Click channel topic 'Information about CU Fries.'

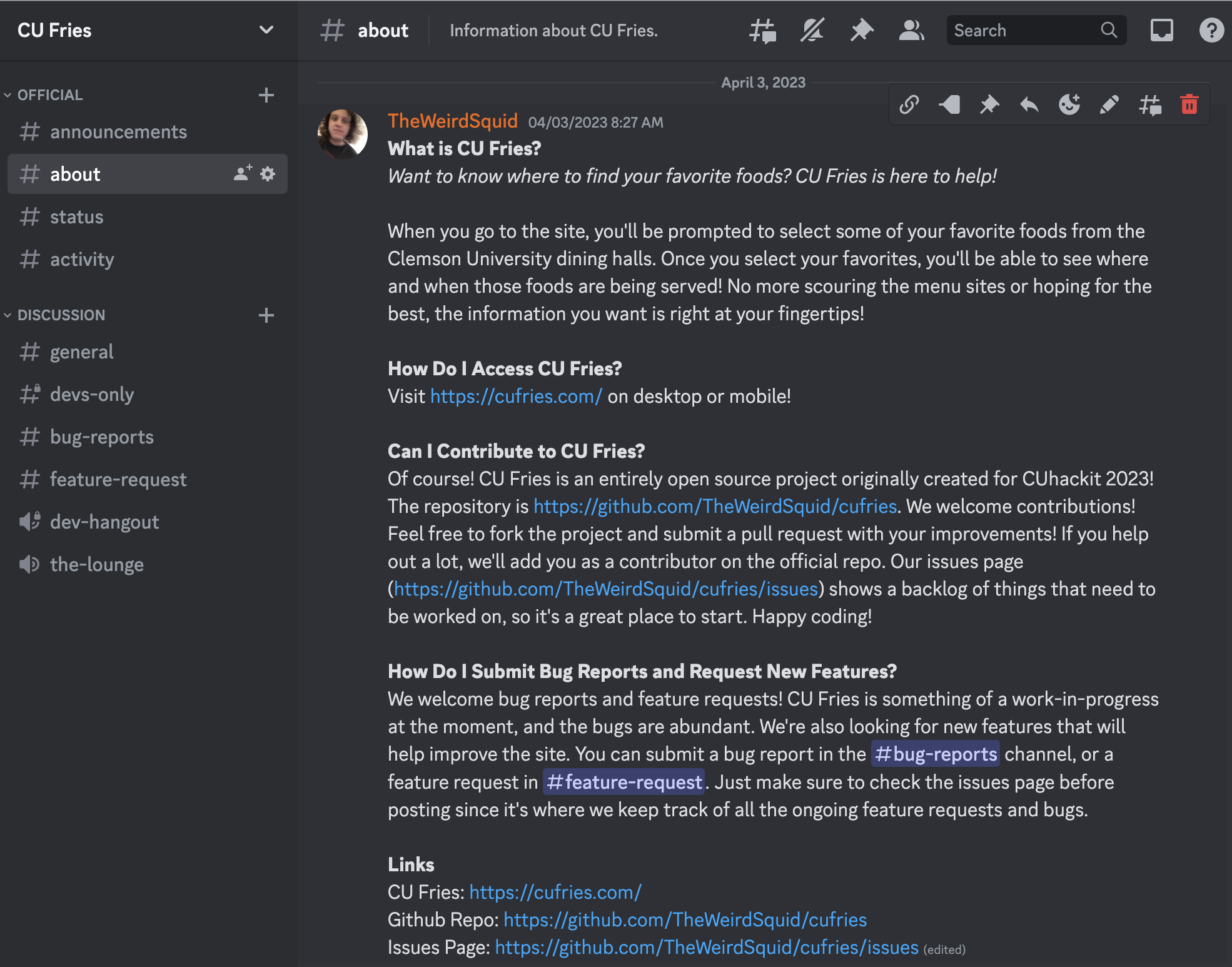point(553,31)
